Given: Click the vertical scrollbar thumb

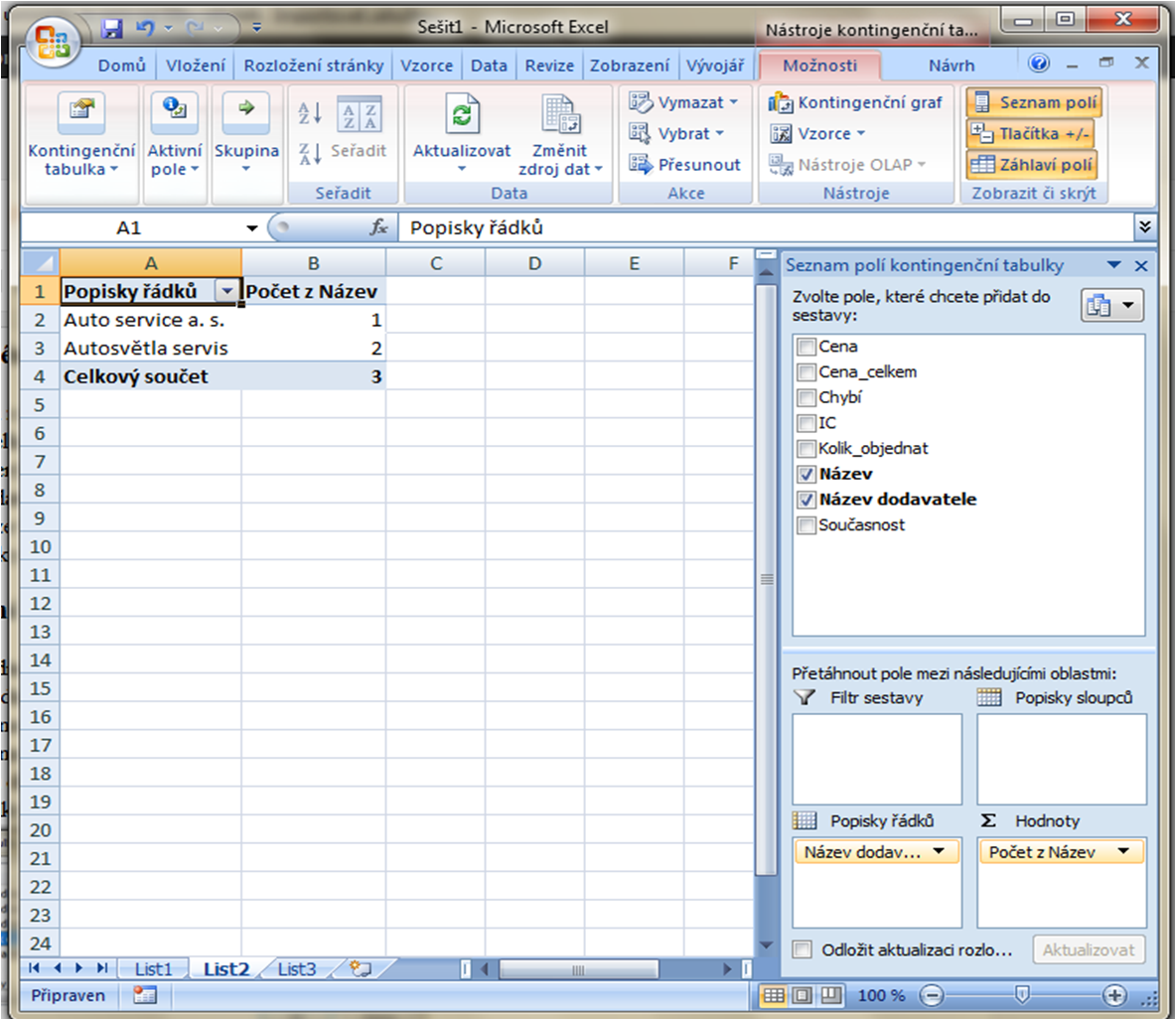Looking at the screenshot, I should [767, 580].
